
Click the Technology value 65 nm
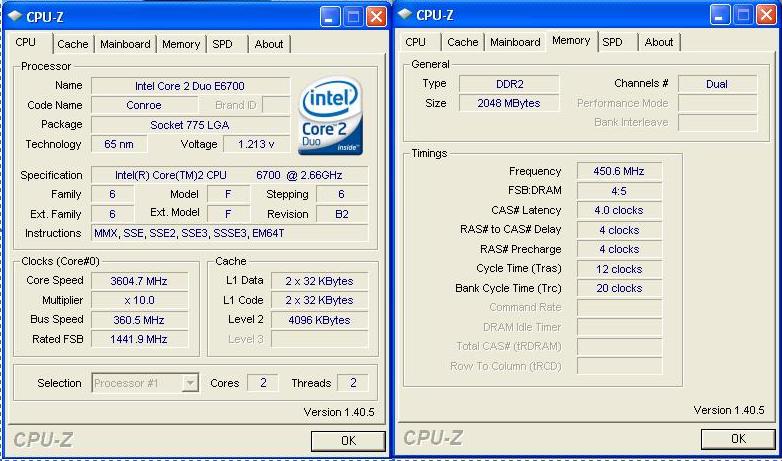point(119,145)
